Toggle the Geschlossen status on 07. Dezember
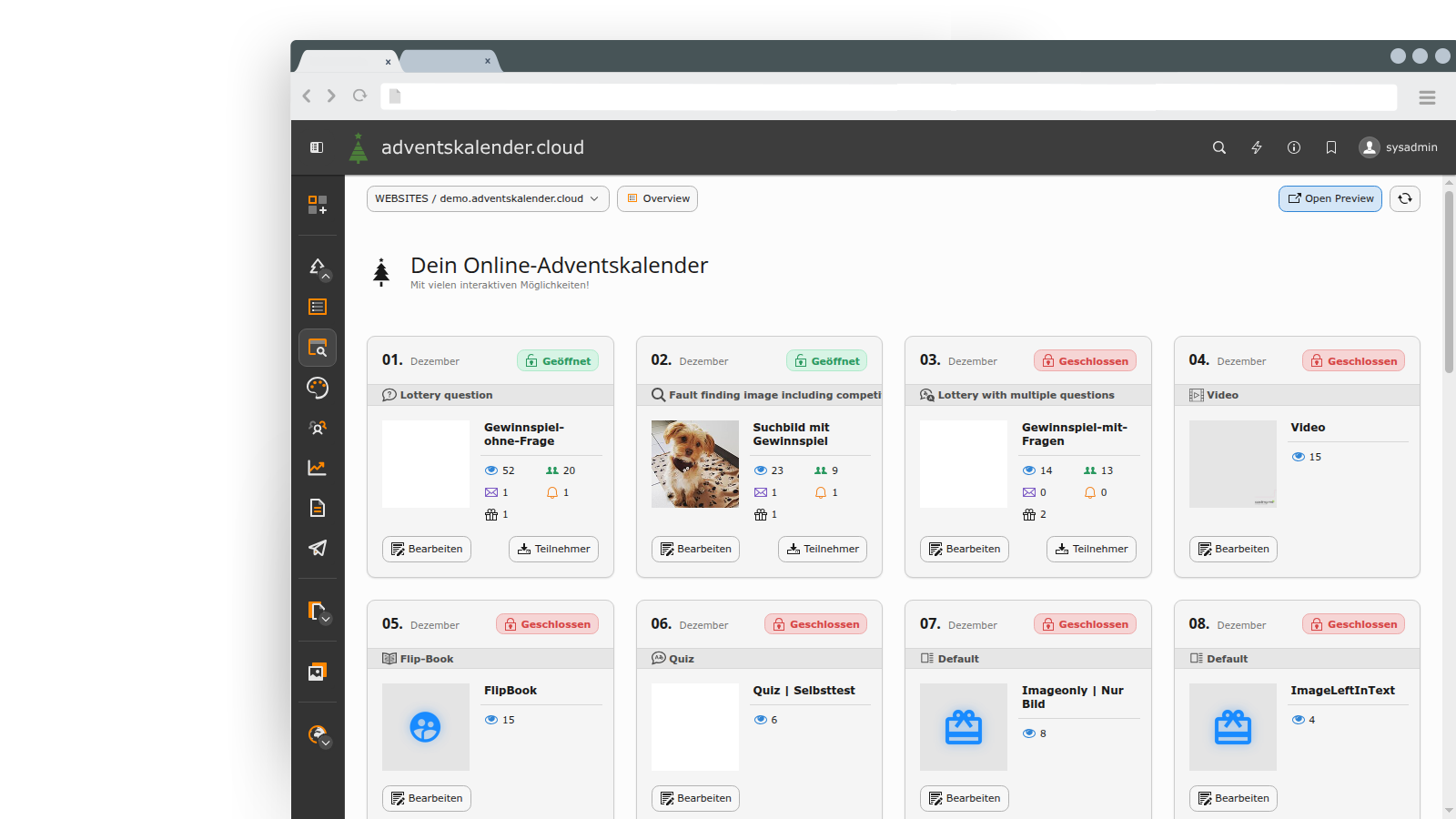 pos(1085,624)
